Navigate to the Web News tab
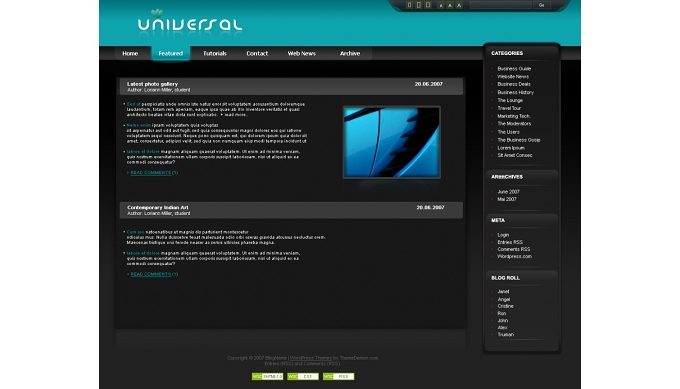The width and height of the screenshot is (680, 389). (302, 53)
